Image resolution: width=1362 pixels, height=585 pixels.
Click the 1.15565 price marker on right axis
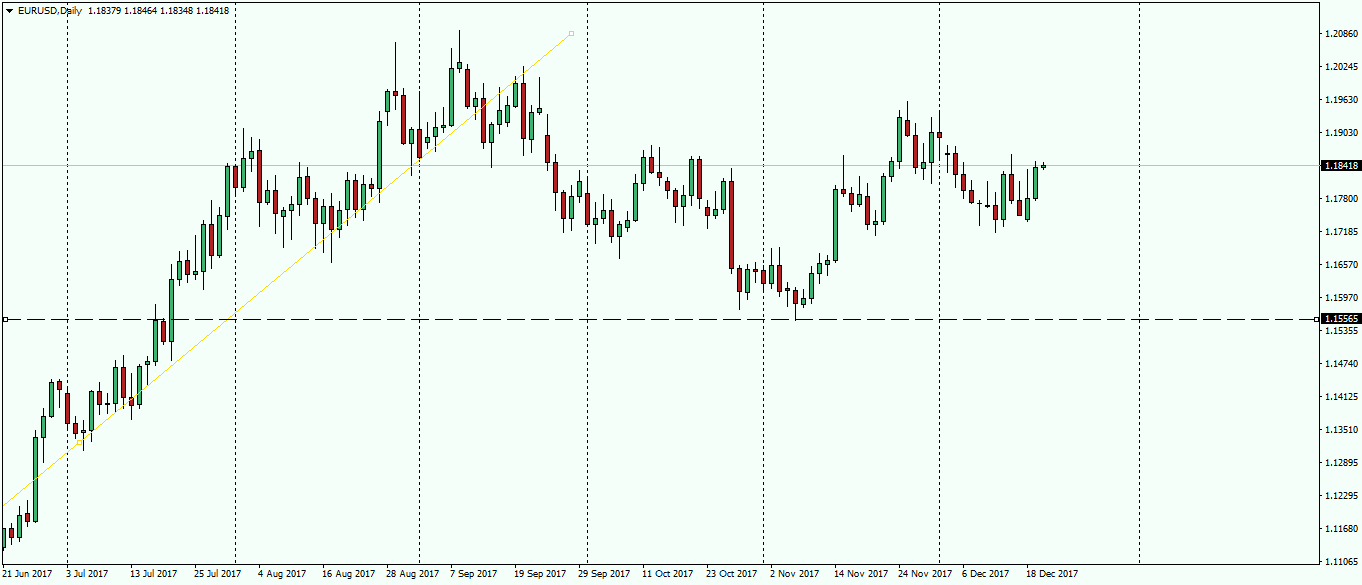[x=1339, y=318]
